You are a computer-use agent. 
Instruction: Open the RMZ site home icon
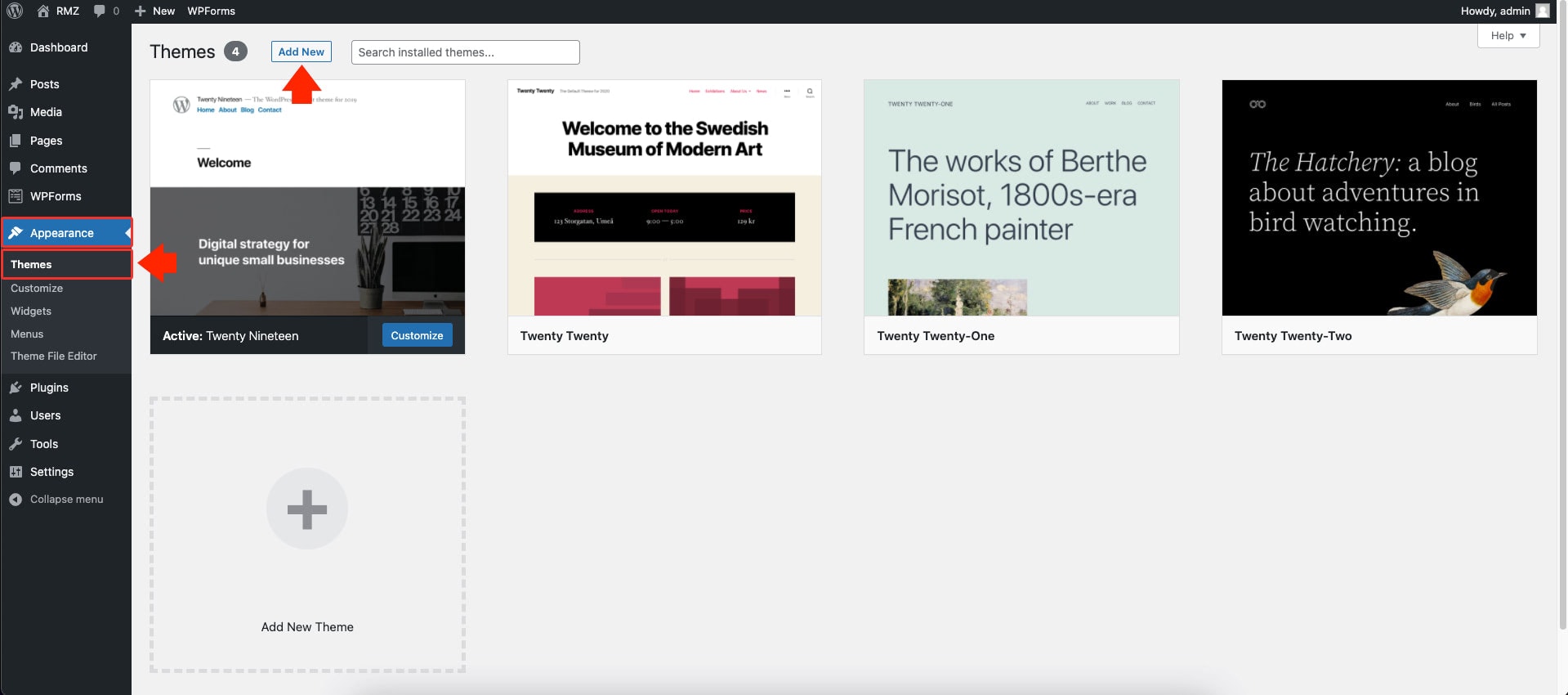(43, 11)
